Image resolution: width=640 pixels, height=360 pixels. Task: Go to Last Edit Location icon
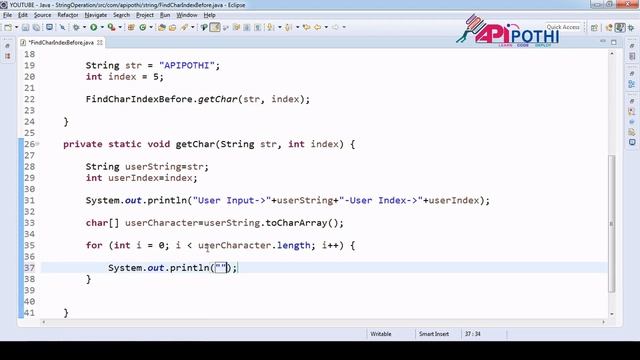(x=306, y=27)
